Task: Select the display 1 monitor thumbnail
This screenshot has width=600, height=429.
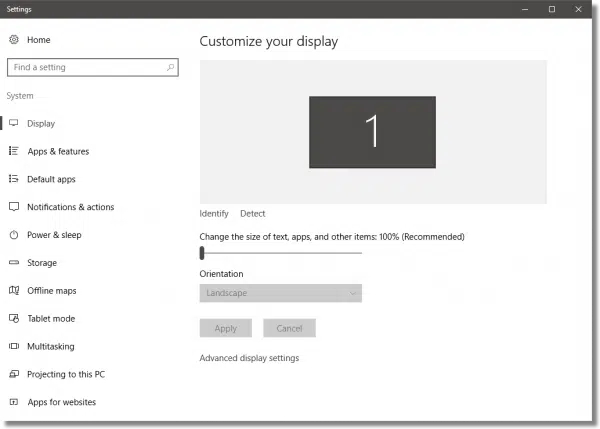Action: point(372,132)
